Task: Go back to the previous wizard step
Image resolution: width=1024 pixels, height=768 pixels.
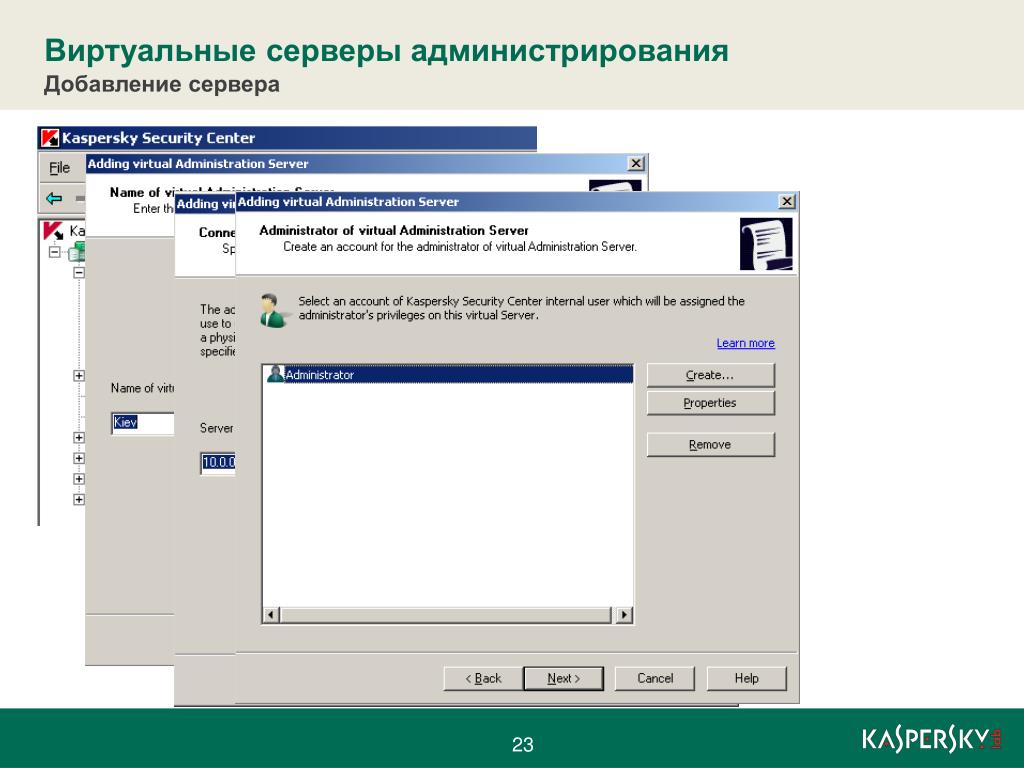Action: click(x=483, y=679)
